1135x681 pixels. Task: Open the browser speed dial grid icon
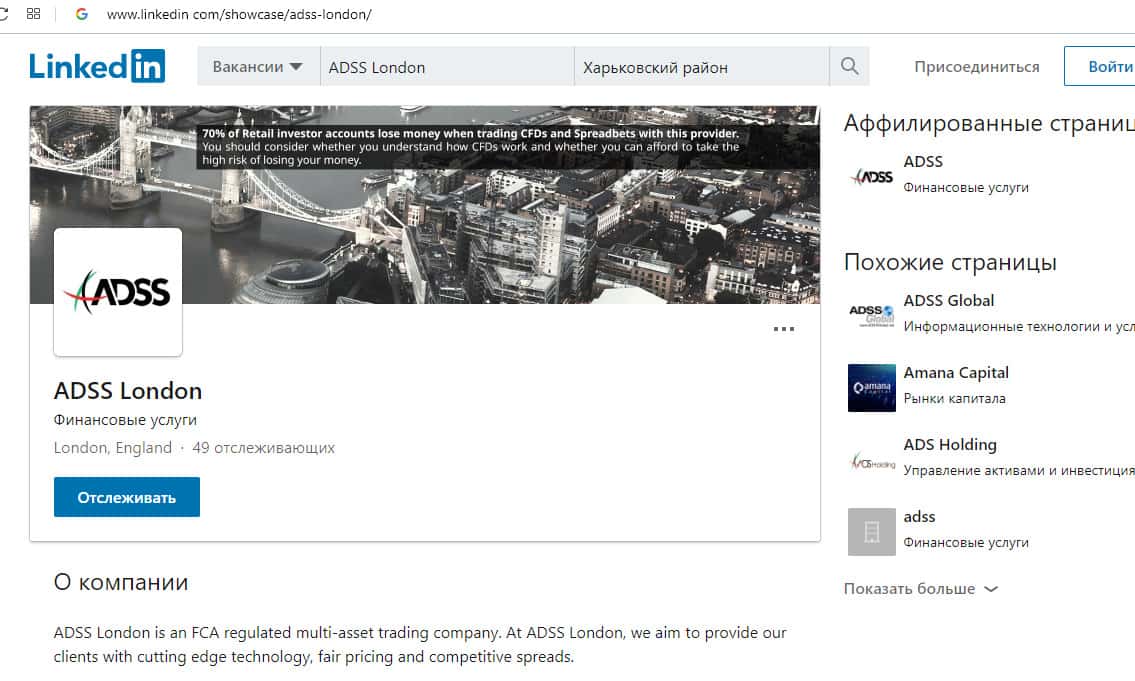tap(33, 14)
